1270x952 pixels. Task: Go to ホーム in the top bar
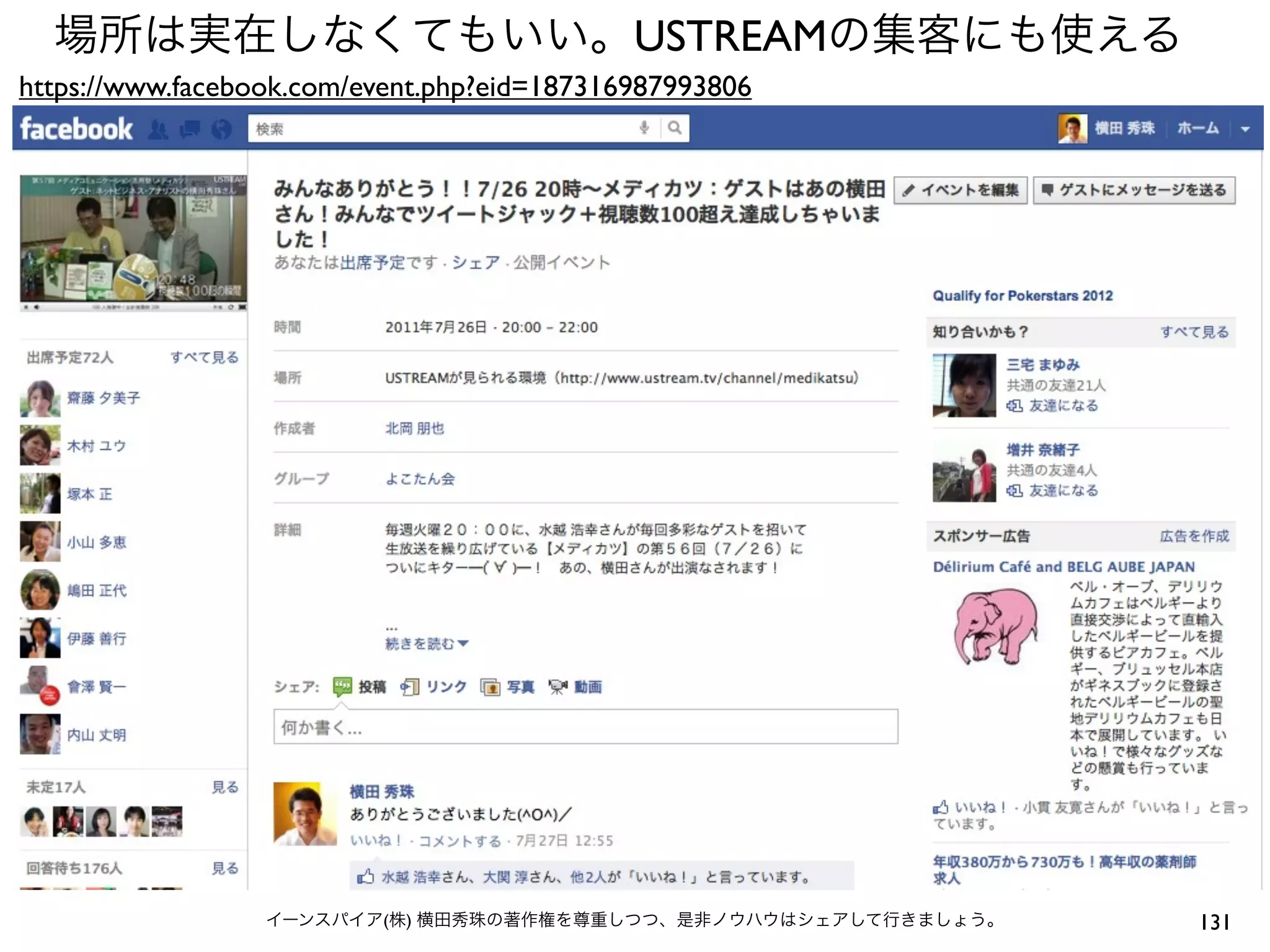(1197, 128)
